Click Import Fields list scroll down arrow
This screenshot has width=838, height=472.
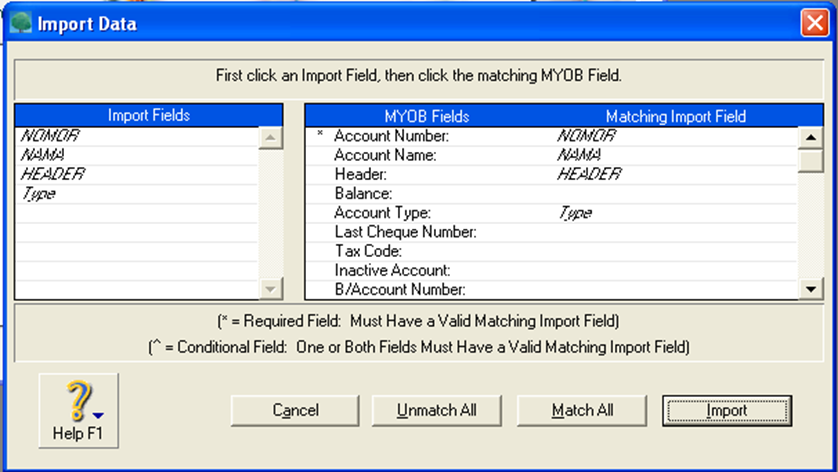click(270, 289)
